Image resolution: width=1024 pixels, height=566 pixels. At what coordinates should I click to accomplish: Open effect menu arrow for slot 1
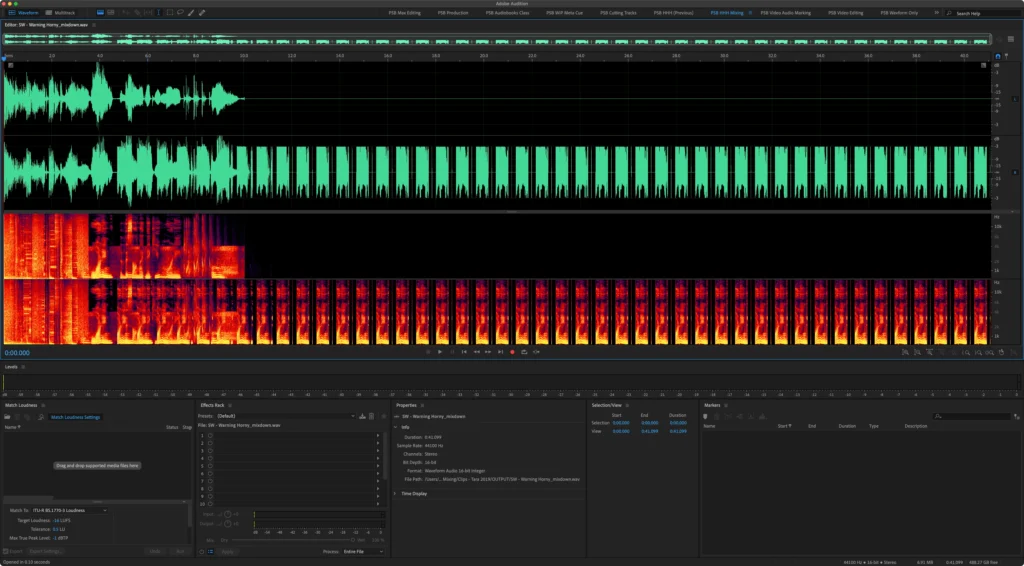point(377,435)
